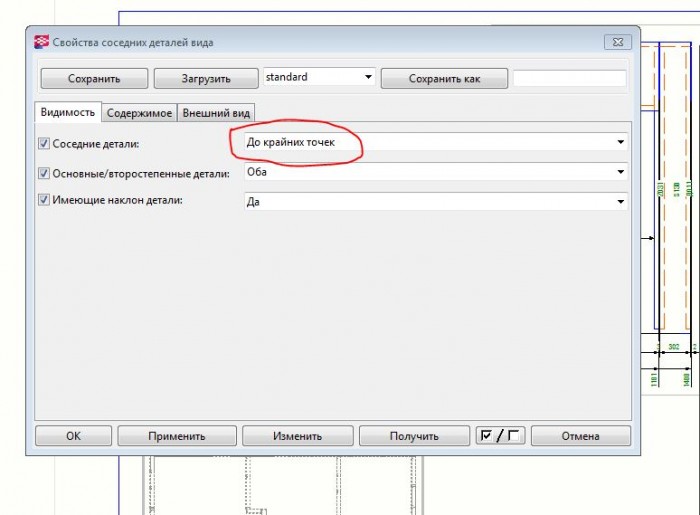Click the Загрузить button
Viewport: 700px width, 515px height.
(206, 79)
